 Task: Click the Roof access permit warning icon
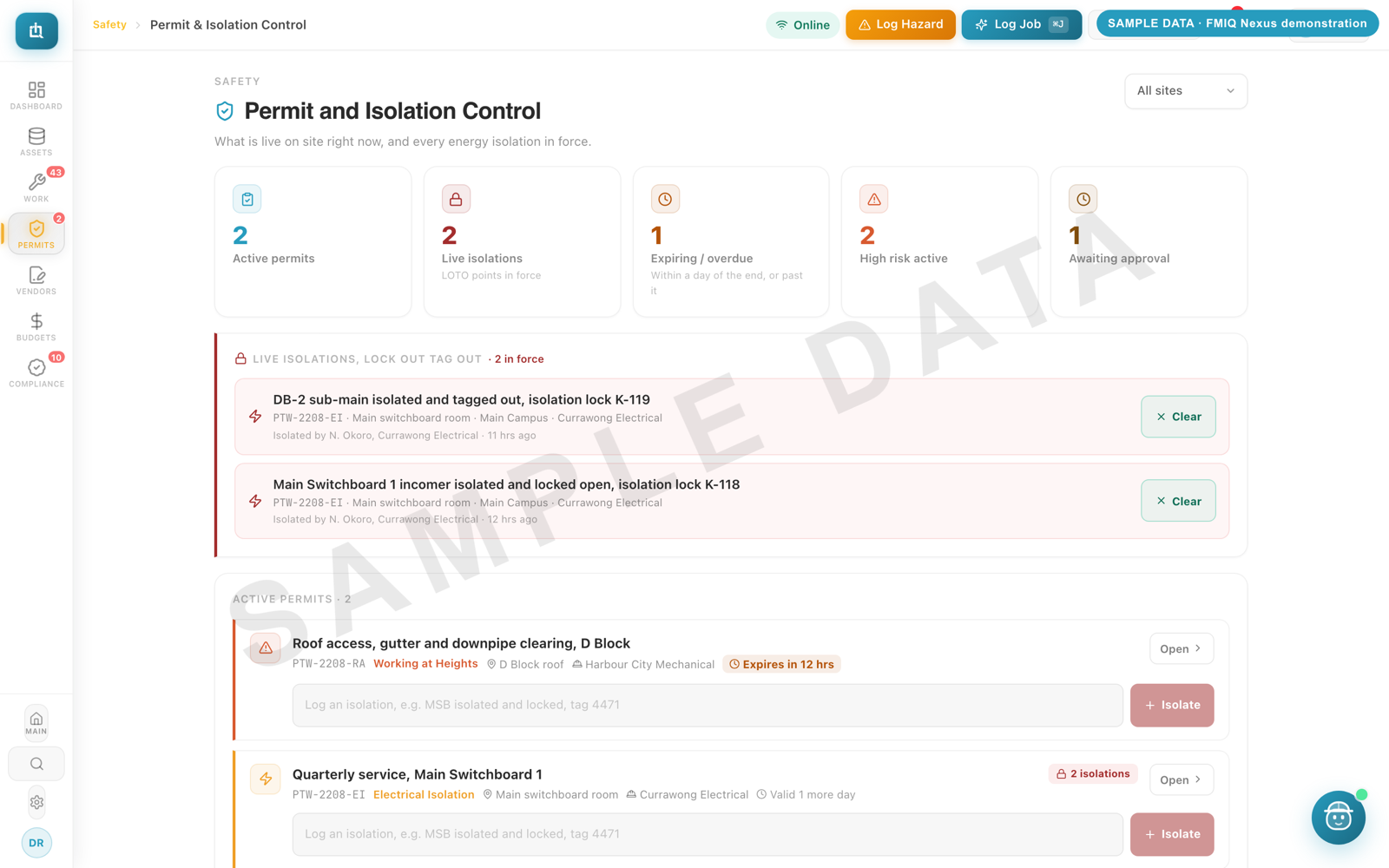pos(266,648)
